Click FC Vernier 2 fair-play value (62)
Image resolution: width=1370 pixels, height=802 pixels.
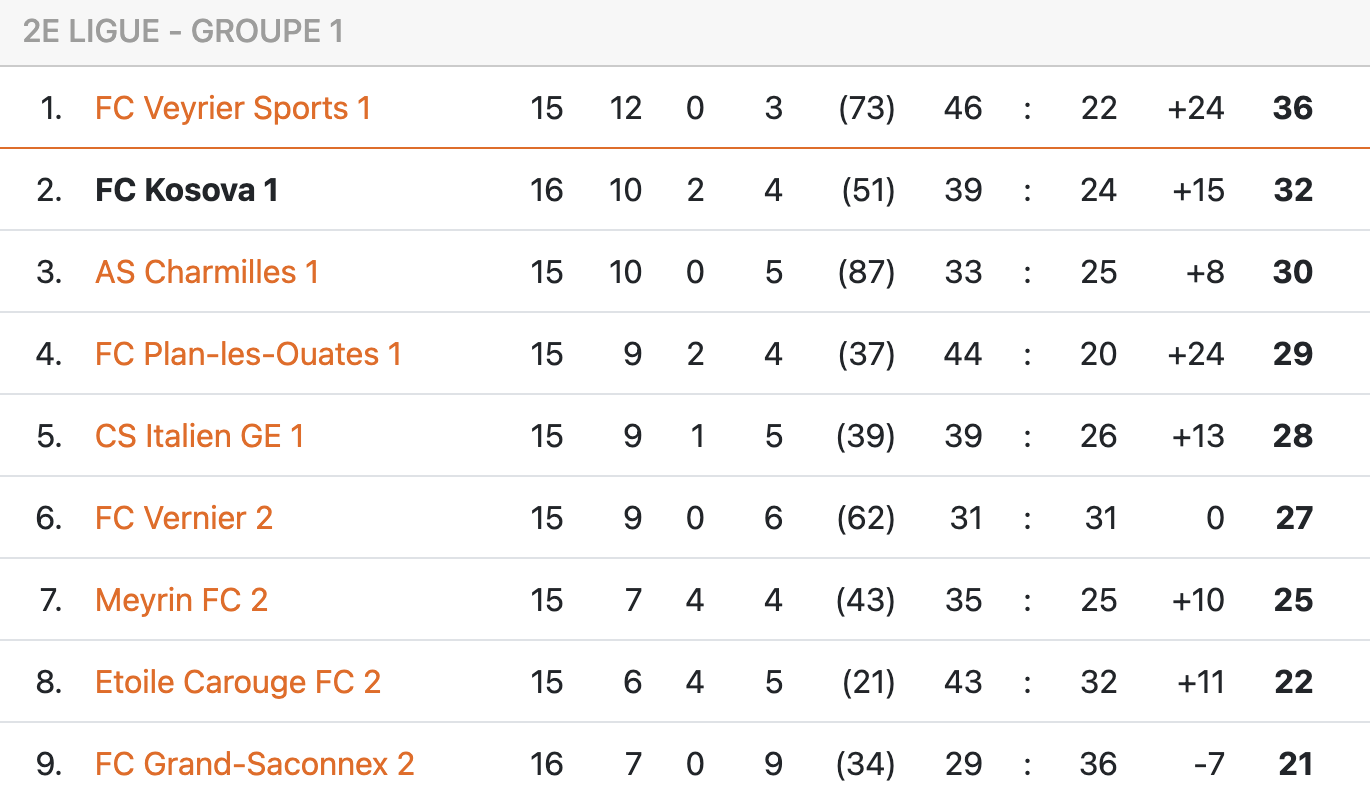tap(866, 518)
